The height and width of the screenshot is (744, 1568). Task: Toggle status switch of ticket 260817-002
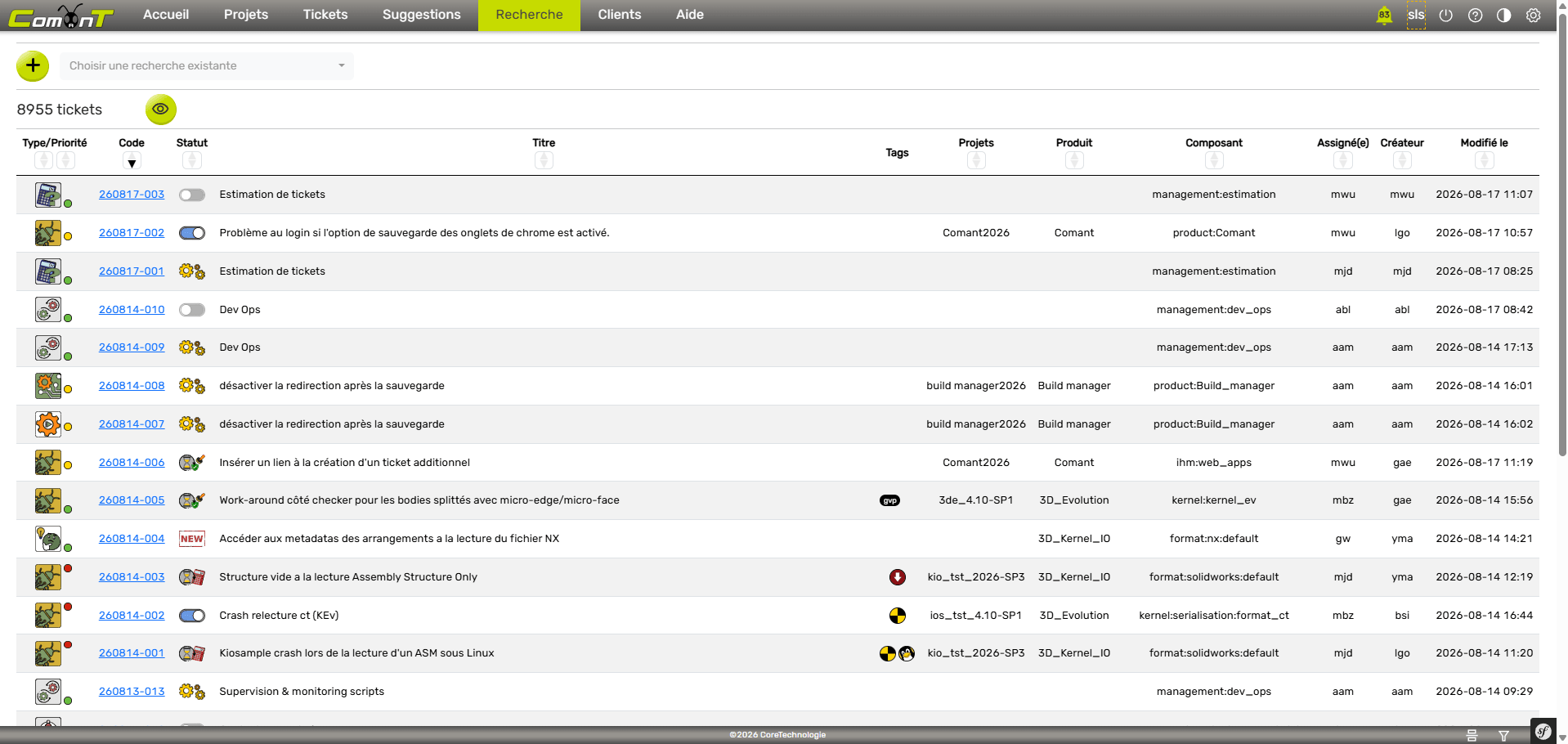coord(192,233)
